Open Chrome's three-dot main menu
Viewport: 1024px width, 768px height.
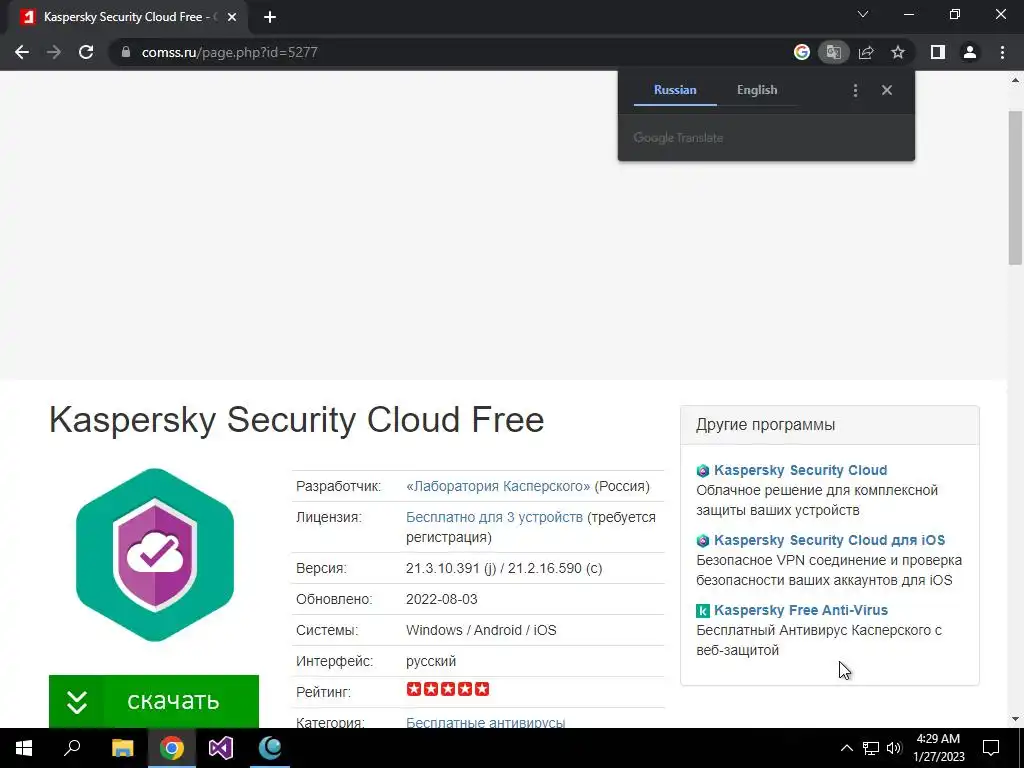pyautogui.click(x=1002, y=52)
